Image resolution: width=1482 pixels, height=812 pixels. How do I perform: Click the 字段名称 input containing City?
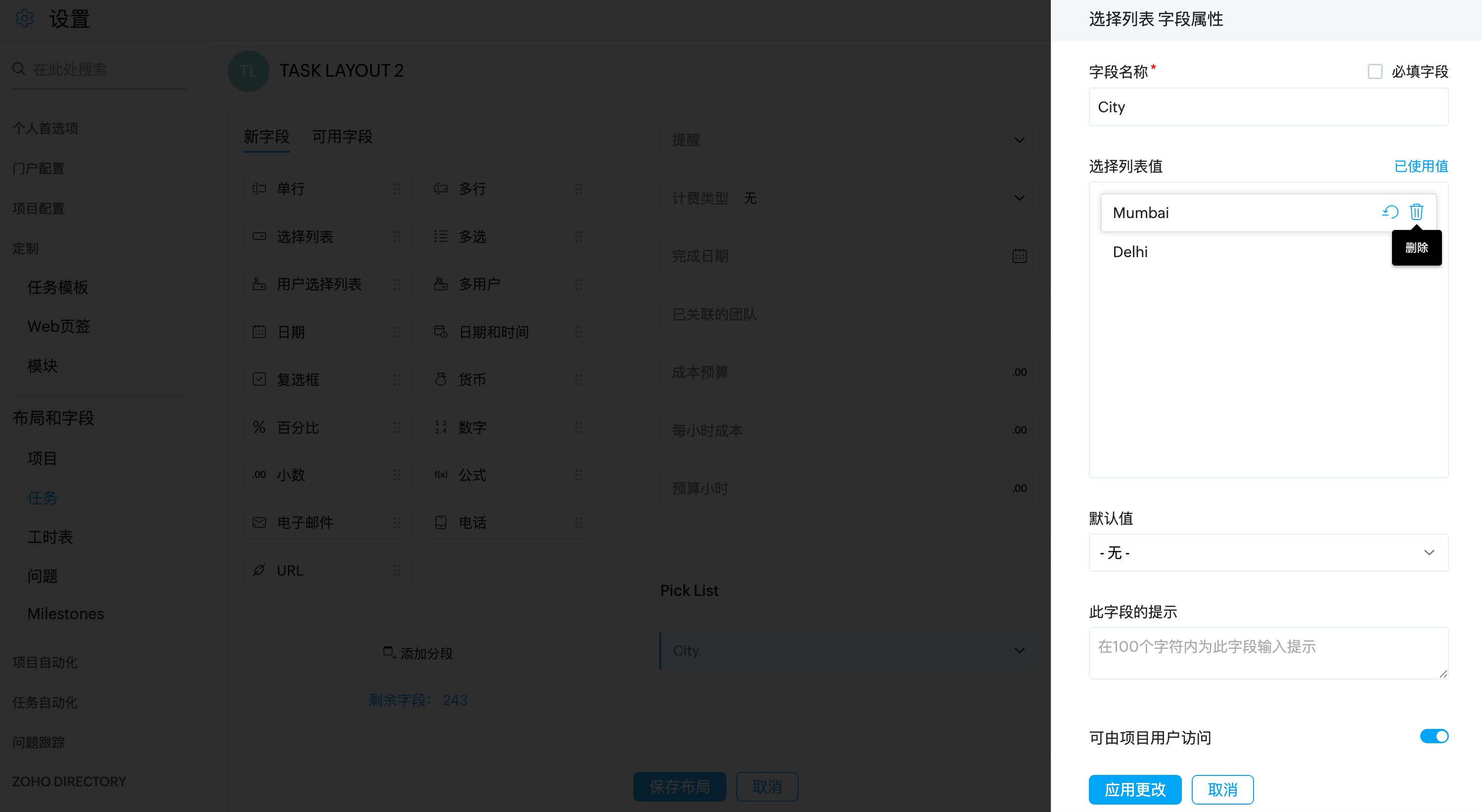point(1268,107)
